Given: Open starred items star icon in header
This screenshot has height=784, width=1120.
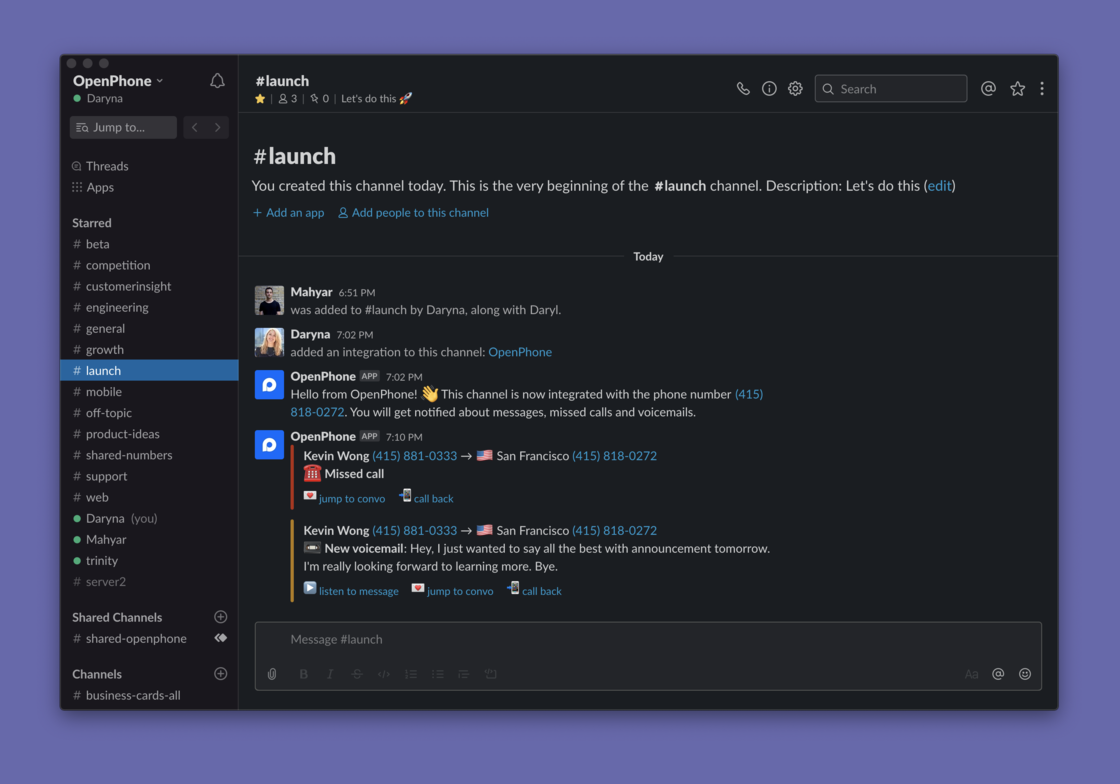Looking at the screenshot, I should pos(1017,89).
